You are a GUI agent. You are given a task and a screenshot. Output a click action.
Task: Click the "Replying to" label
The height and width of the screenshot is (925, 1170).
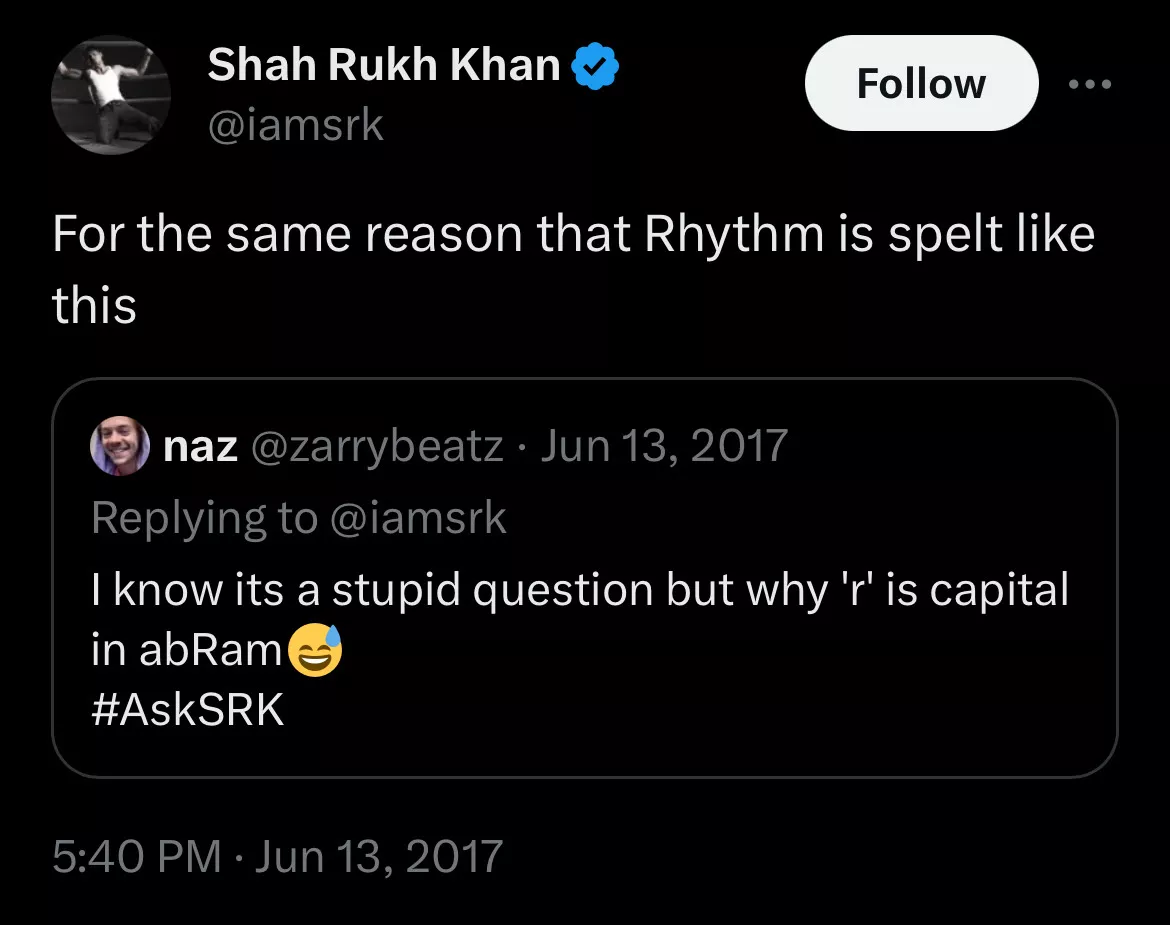click(x=204, y=518)
